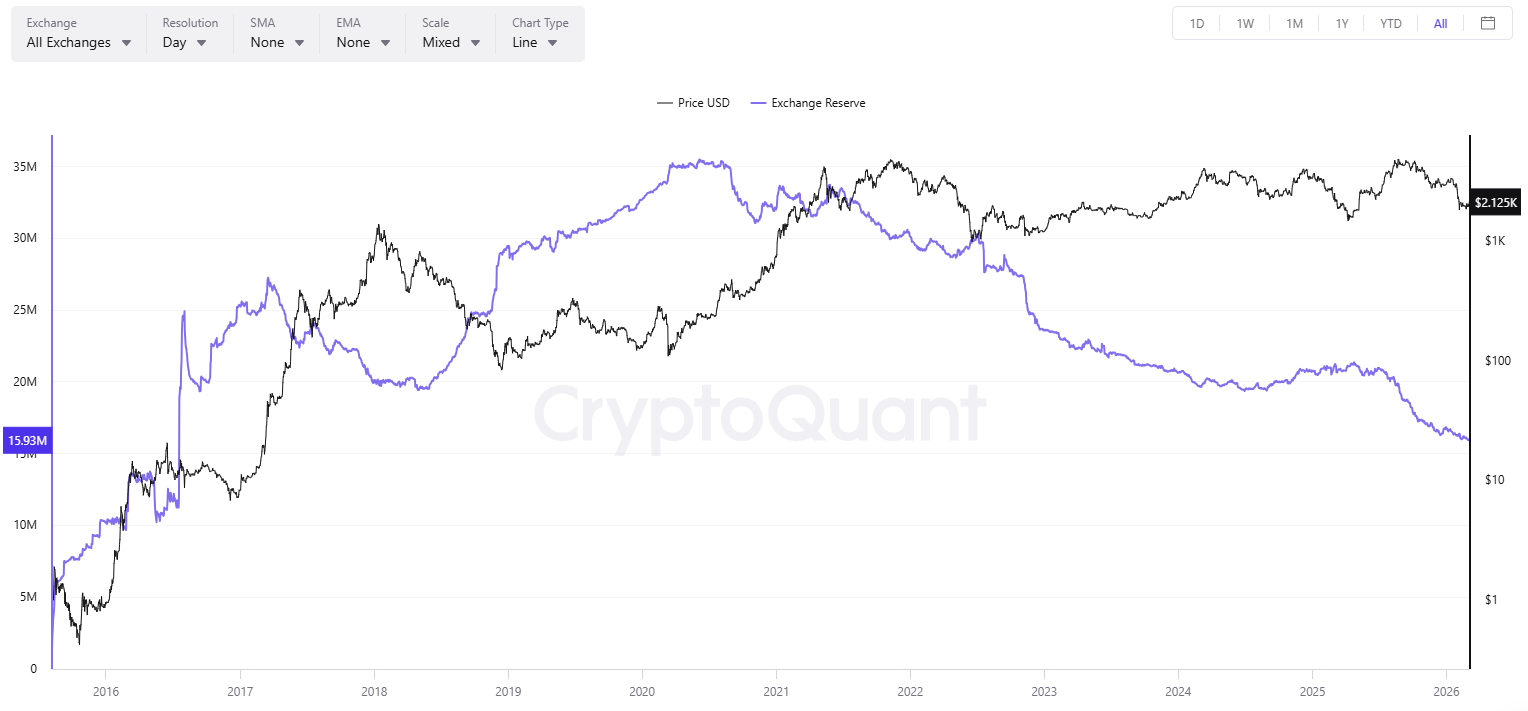Image resolution: width=1528 pixels, height=711 pixels.
Task: Click the Exchange Reserve legend color marker
Action: click(758, 102)
